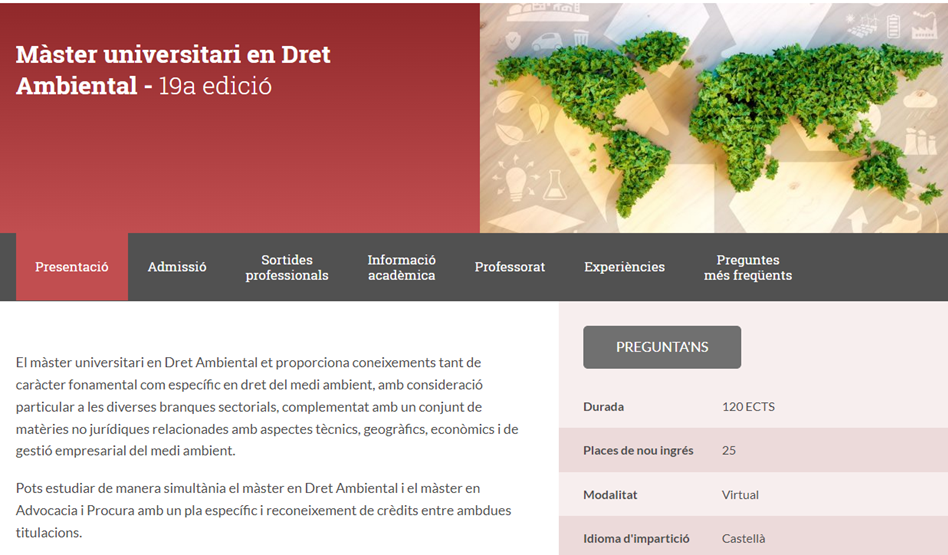The image size is (948, 555).
Task: Click the Idioma d'impartició row
Action: point(752,538)
